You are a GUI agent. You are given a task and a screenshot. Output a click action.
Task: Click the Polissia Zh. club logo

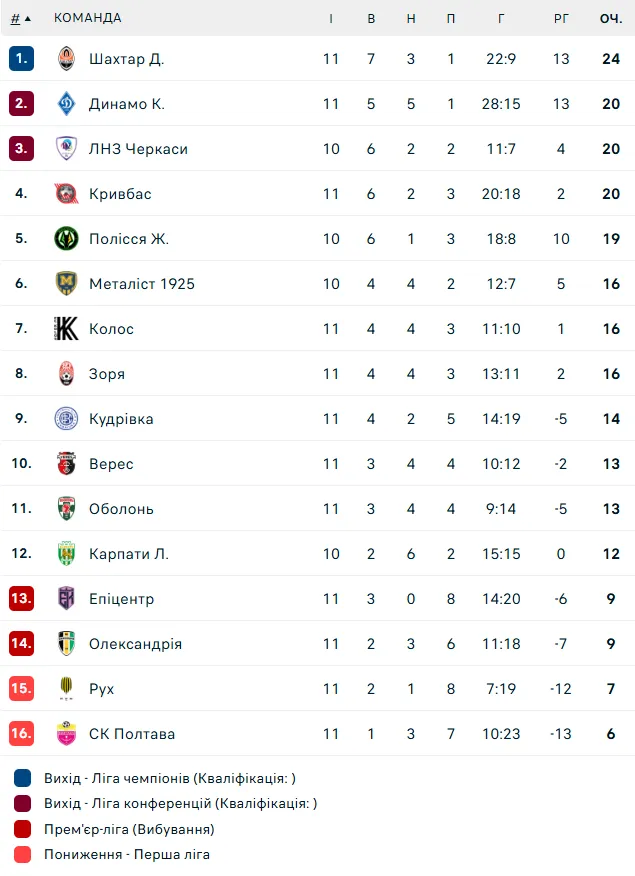(x=66, y=239)
